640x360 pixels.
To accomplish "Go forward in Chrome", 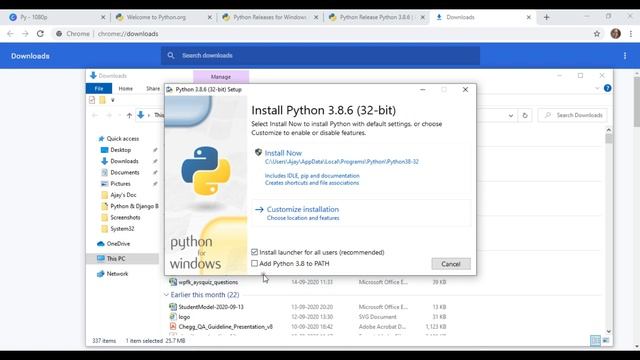I will (x=25, y=34).
